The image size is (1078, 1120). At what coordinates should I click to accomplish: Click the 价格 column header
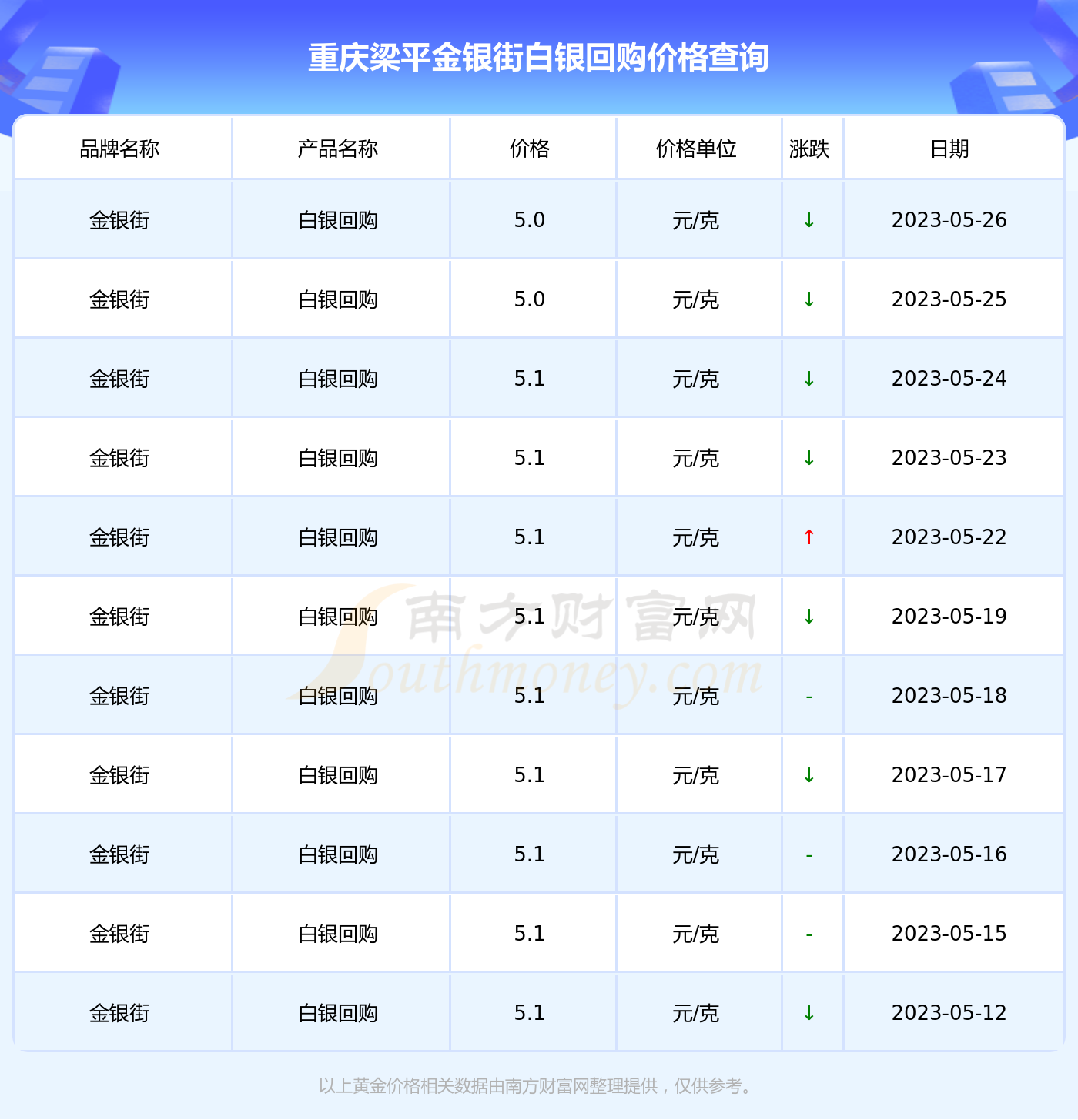tap(530, 149)
